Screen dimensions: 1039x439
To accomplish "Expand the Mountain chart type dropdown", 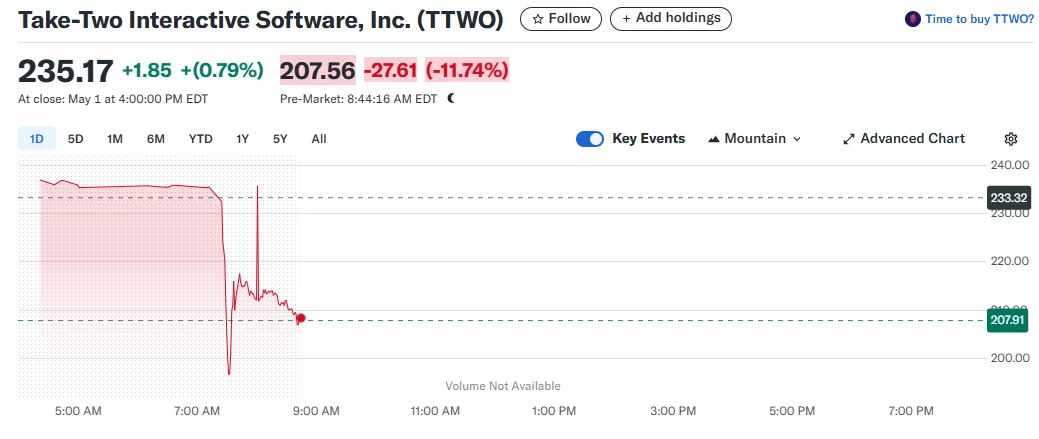I will 797,139.
